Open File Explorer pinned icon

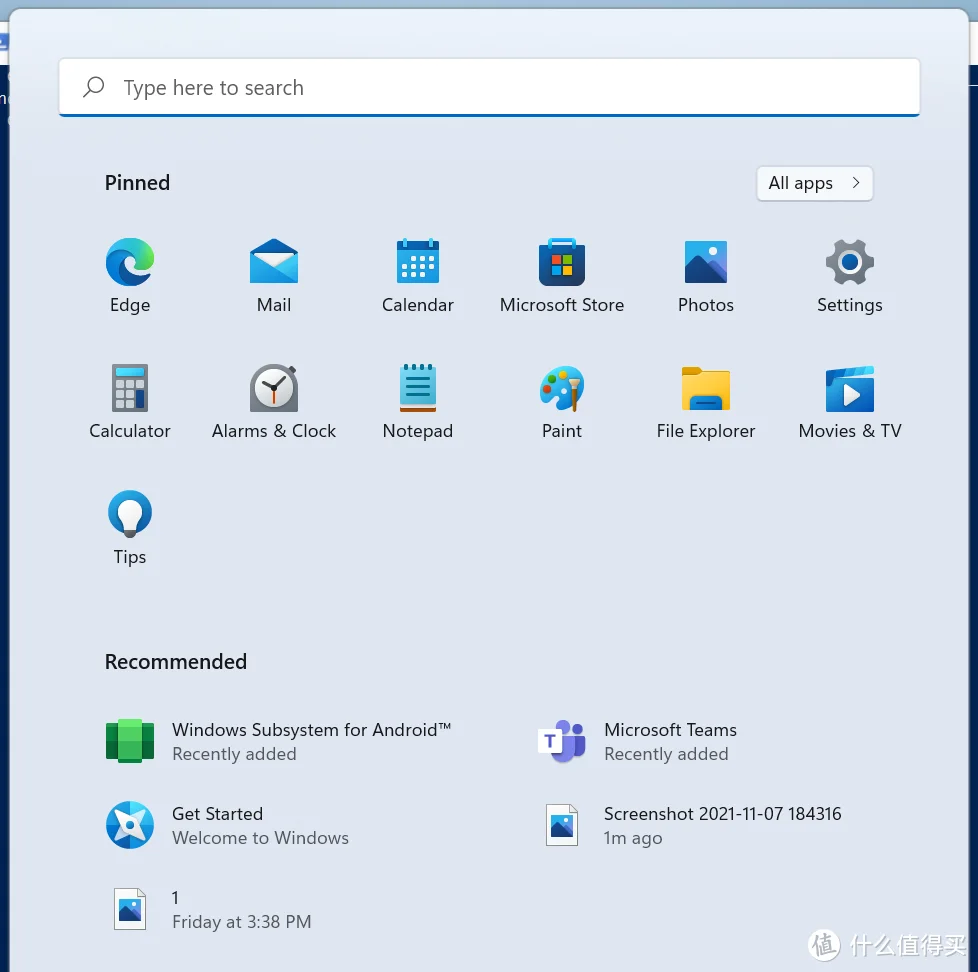point(705,388)
